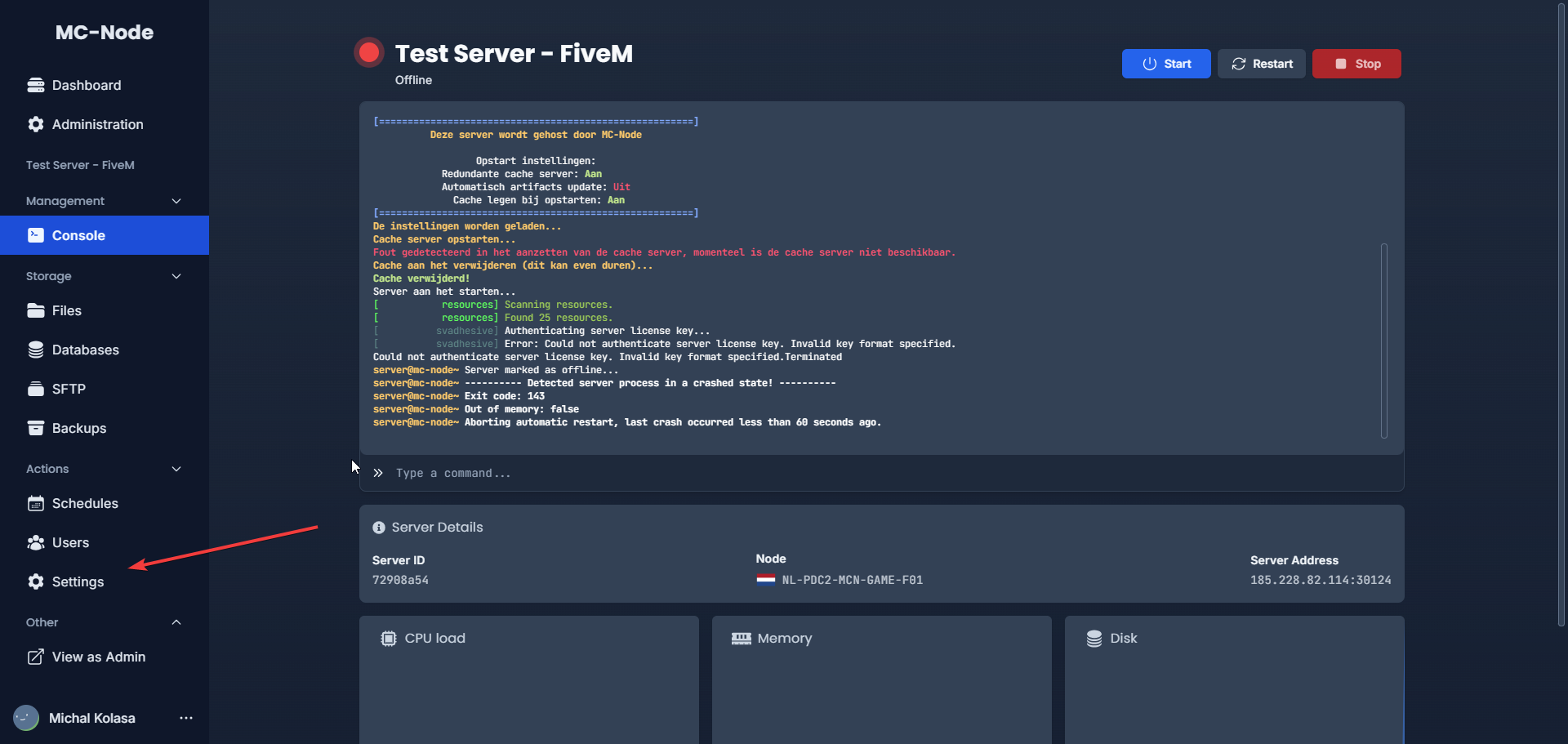1568x744 pixels.
Task: Click the Server ID value 72908a54
Action: point(400,580)
